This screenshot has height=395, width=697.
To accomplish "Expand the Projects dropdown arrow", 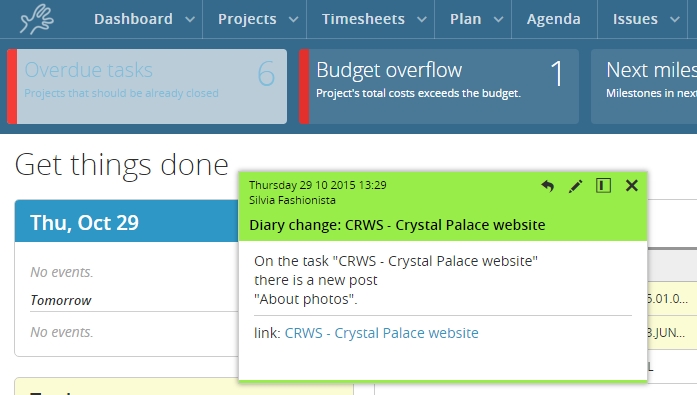I will (x=293, y=20).
